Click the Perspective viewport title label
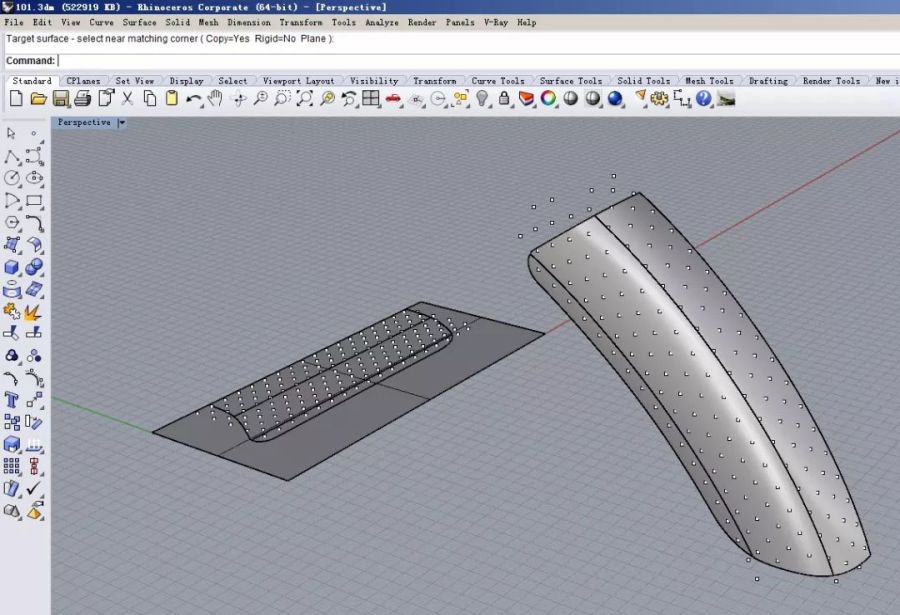 pyautogui.click(x=84, y=122)
